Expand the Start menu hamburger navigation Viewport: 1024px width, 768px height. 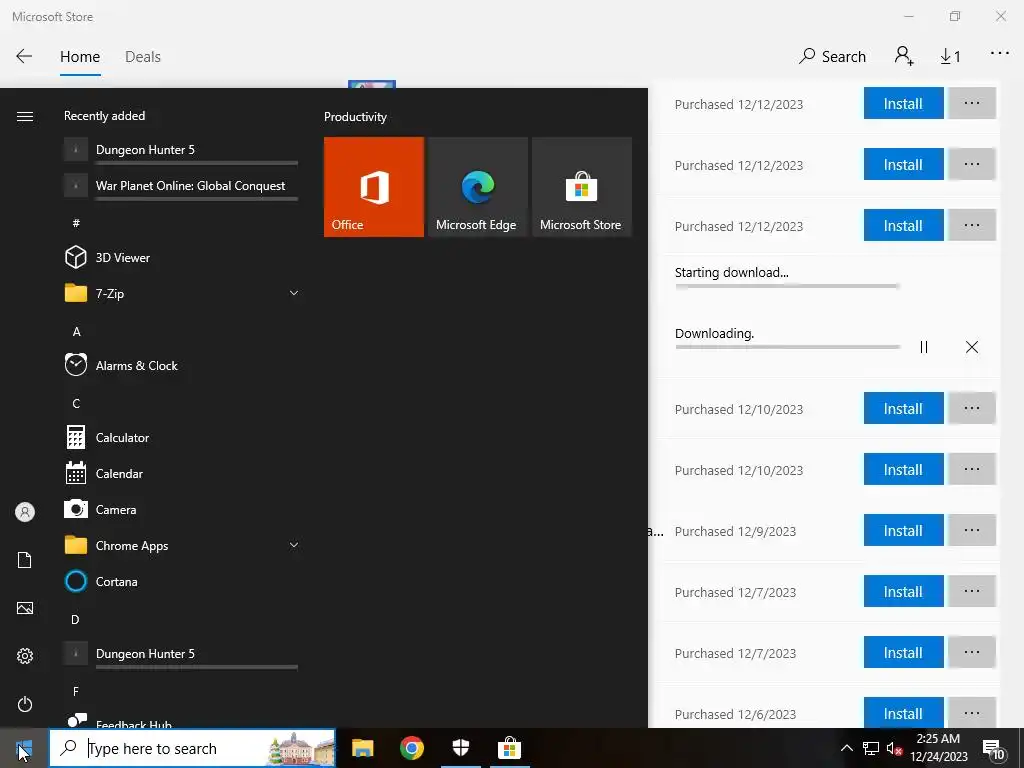tap(25, 116)
